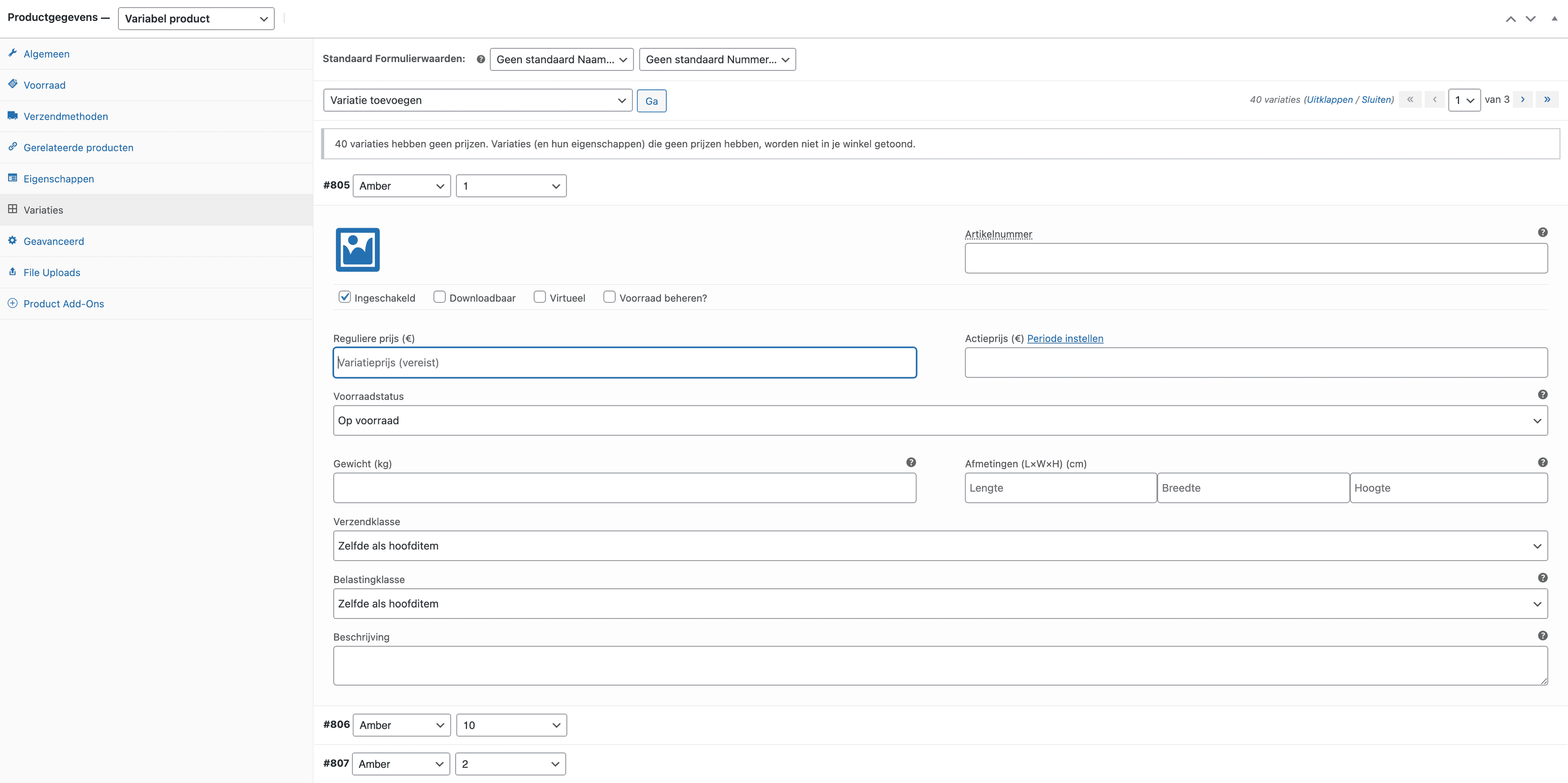Enable the Downloadbaar checkbox
1568x783 pixels.
[439, 297]
